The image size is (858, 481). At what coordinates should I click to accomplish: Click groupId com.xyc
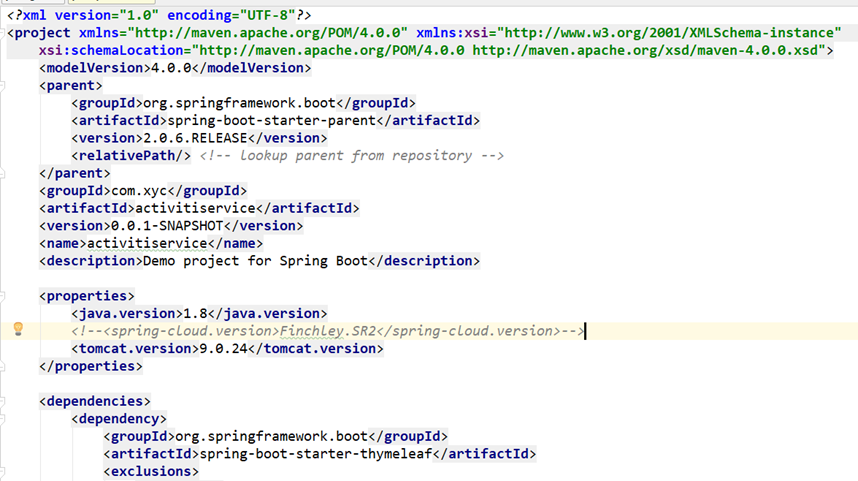pyautogui.click(x=143, y=190)
